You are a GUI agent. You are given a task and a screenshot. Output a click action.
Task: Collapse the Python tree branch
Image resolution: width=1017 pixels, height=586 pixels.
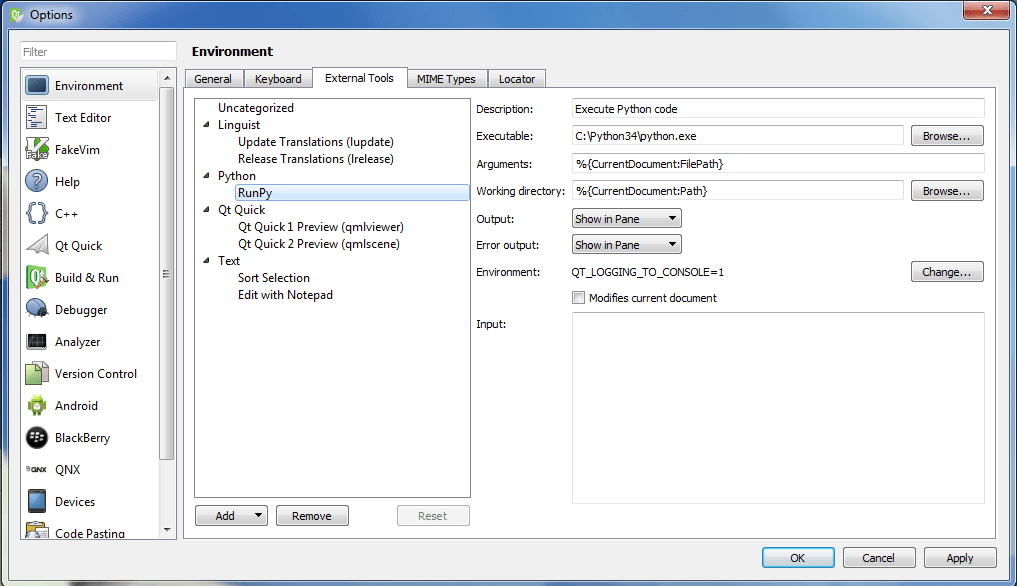(x=206, y=175)
